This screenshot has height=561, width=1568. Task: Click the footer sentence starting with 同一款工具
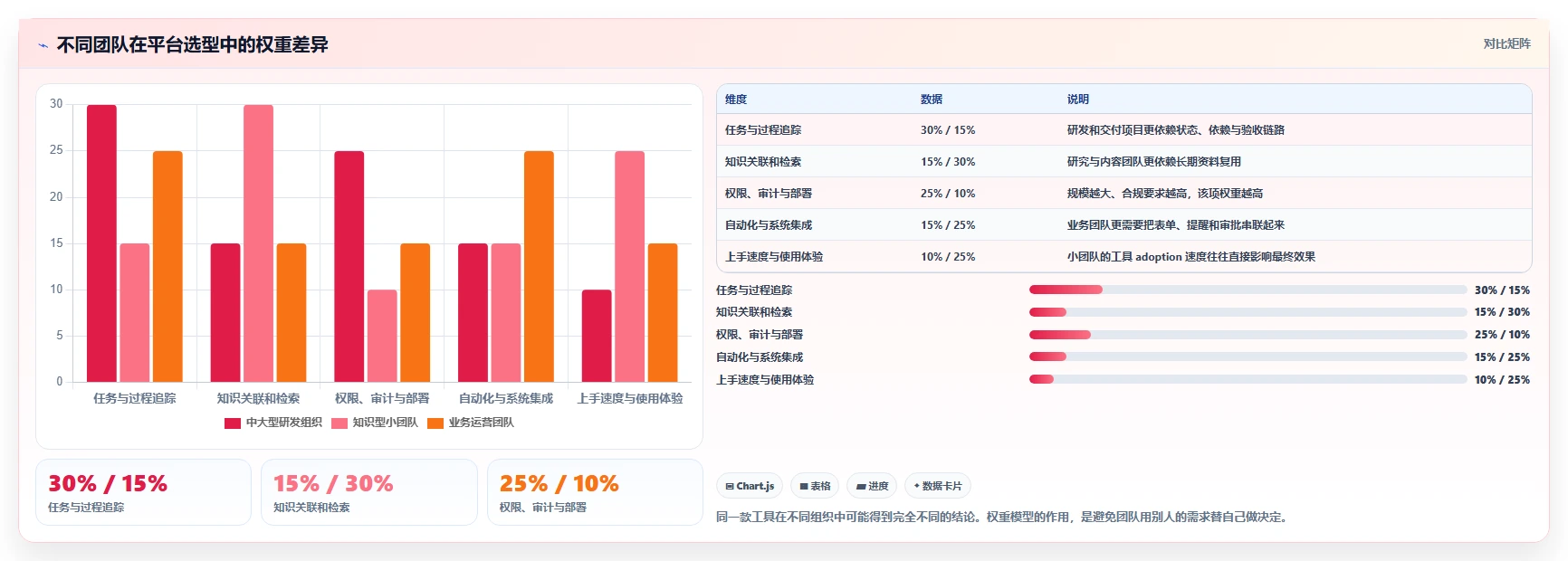tap(1001, 518)
